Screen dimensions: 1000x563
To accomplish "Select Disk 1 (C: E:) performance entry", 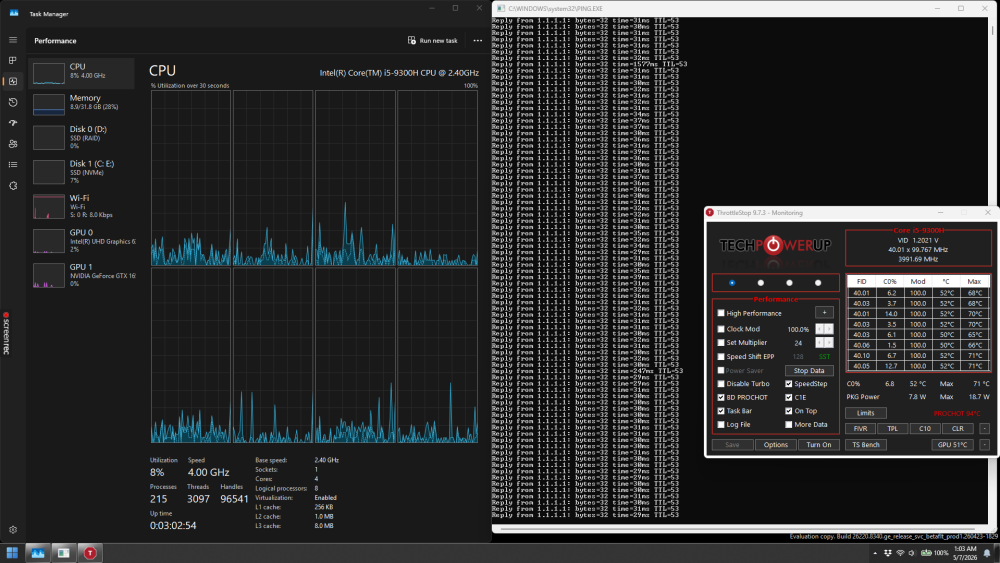I will click(x=82, y=172).
